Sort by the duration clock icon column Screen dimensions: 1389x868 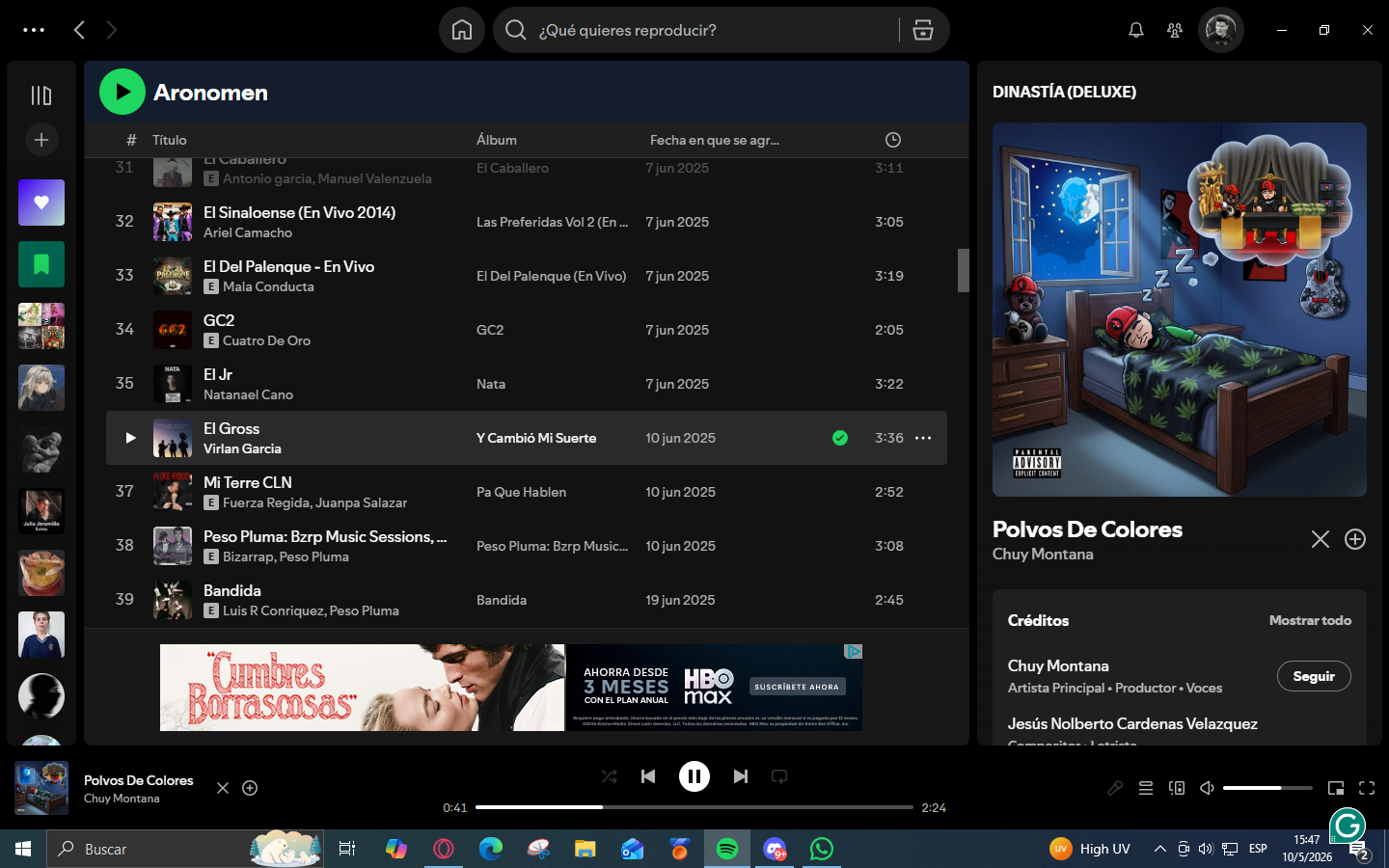point(893,140)
